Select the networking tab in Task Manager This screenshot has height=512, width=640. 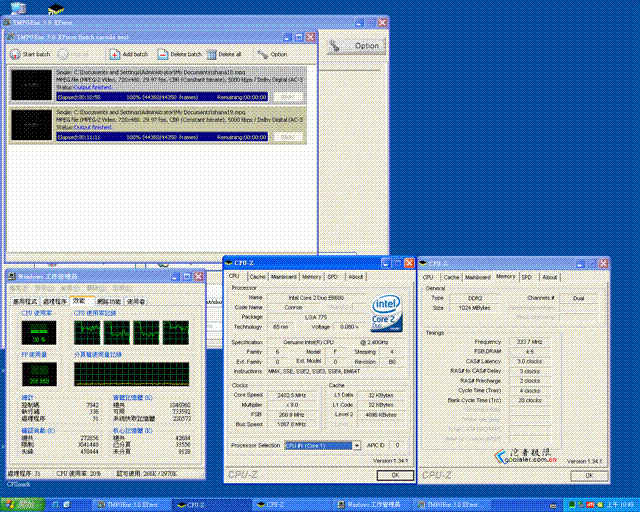[109, 301]
